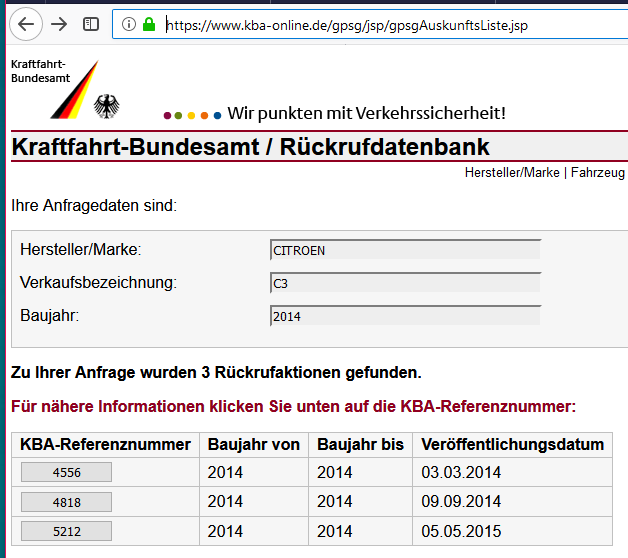Click the Veröffentlichungsdatum column header
This screenshot has height=558, width=628.
coord(513,445)
